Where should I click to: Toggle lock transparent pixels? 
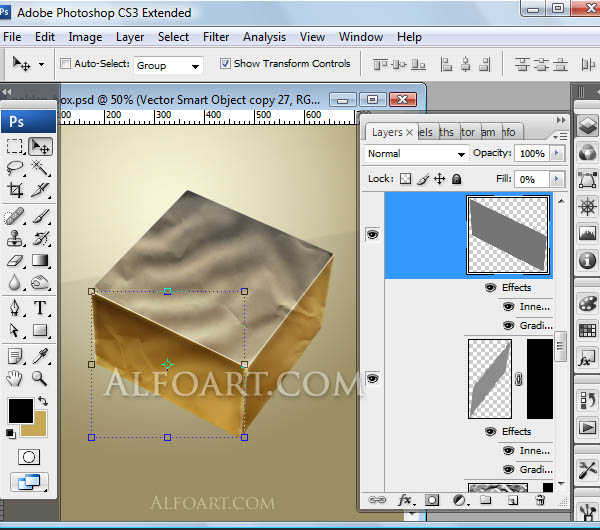(405, 179)
